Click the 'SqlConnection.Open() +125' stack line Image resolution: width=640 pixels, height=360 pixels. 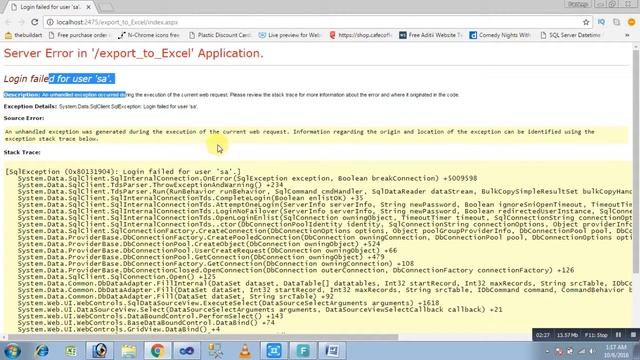(117, 277)
